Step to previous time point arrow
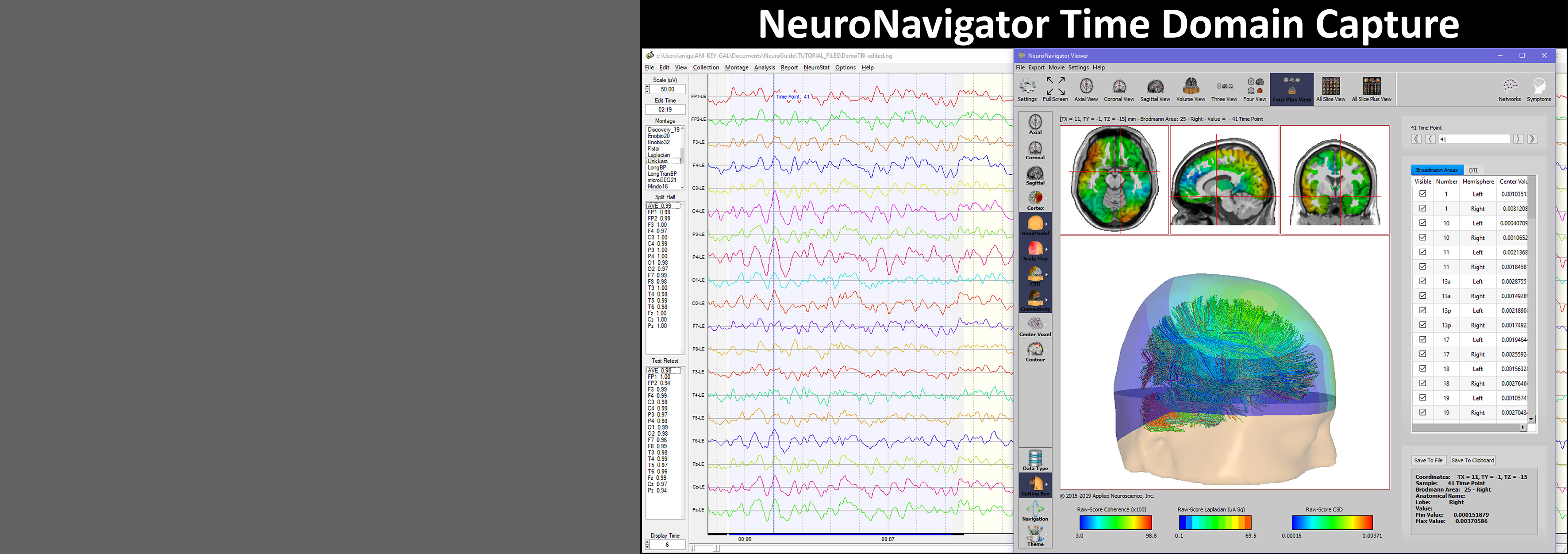The height and width of the screenshot is (554, 1568). coord(1430,139)
